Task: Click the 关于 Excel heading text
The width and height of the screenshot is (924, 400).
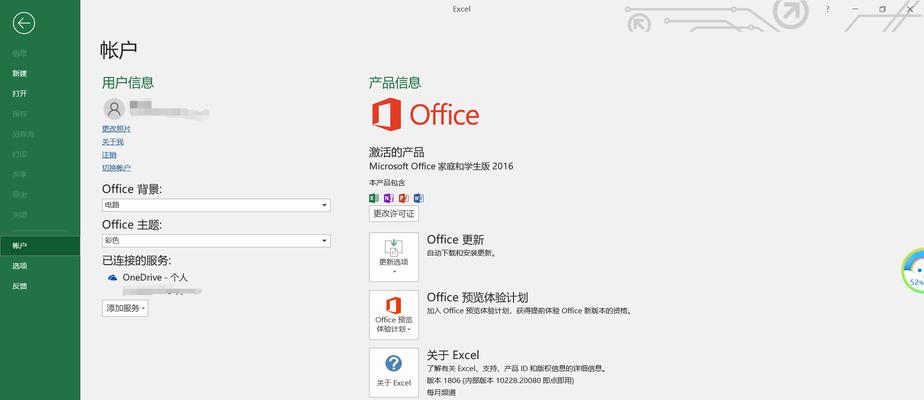Action: (453, 355)
